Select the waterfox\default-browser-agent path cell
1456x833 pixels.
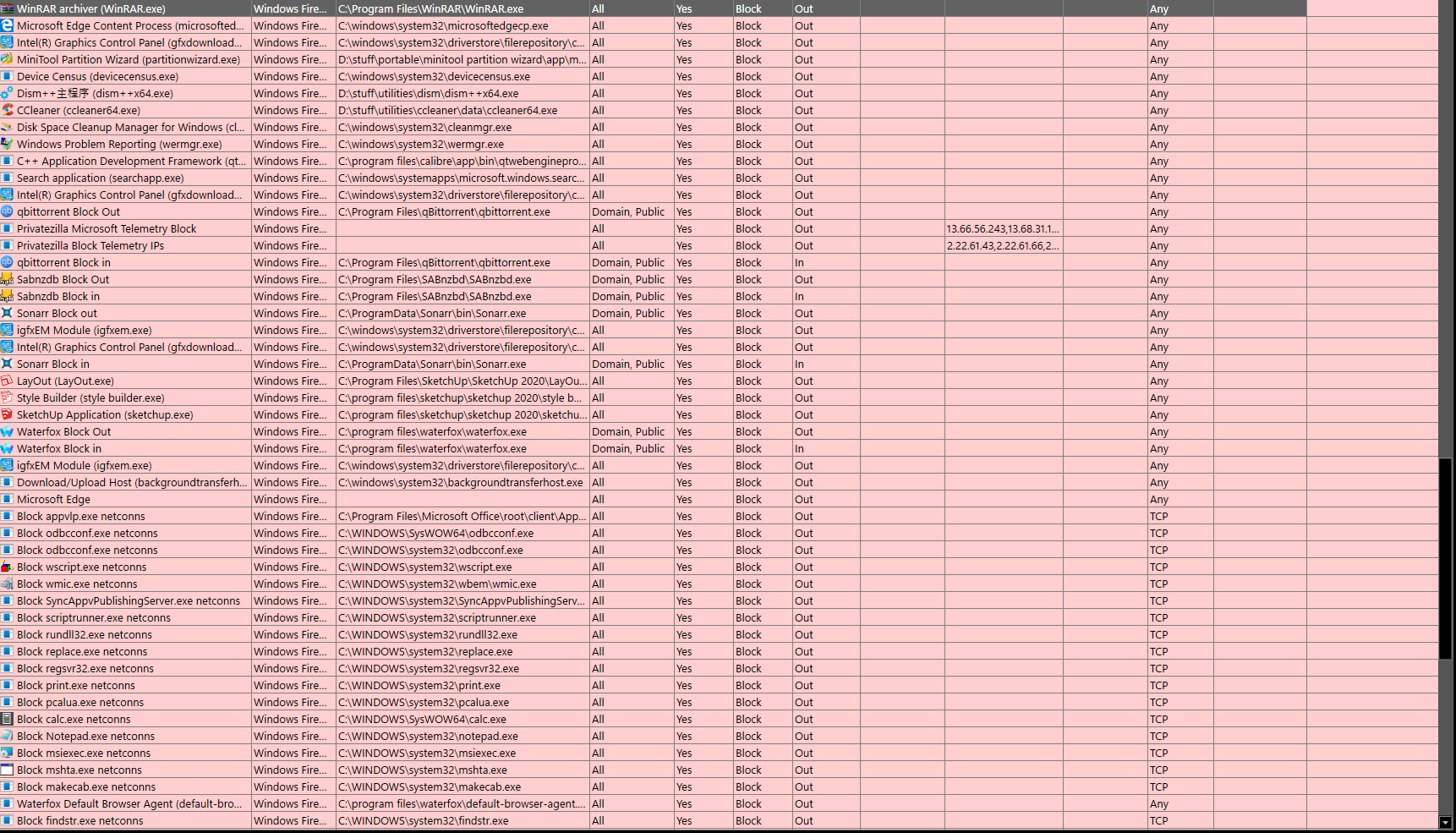[463, 803]
